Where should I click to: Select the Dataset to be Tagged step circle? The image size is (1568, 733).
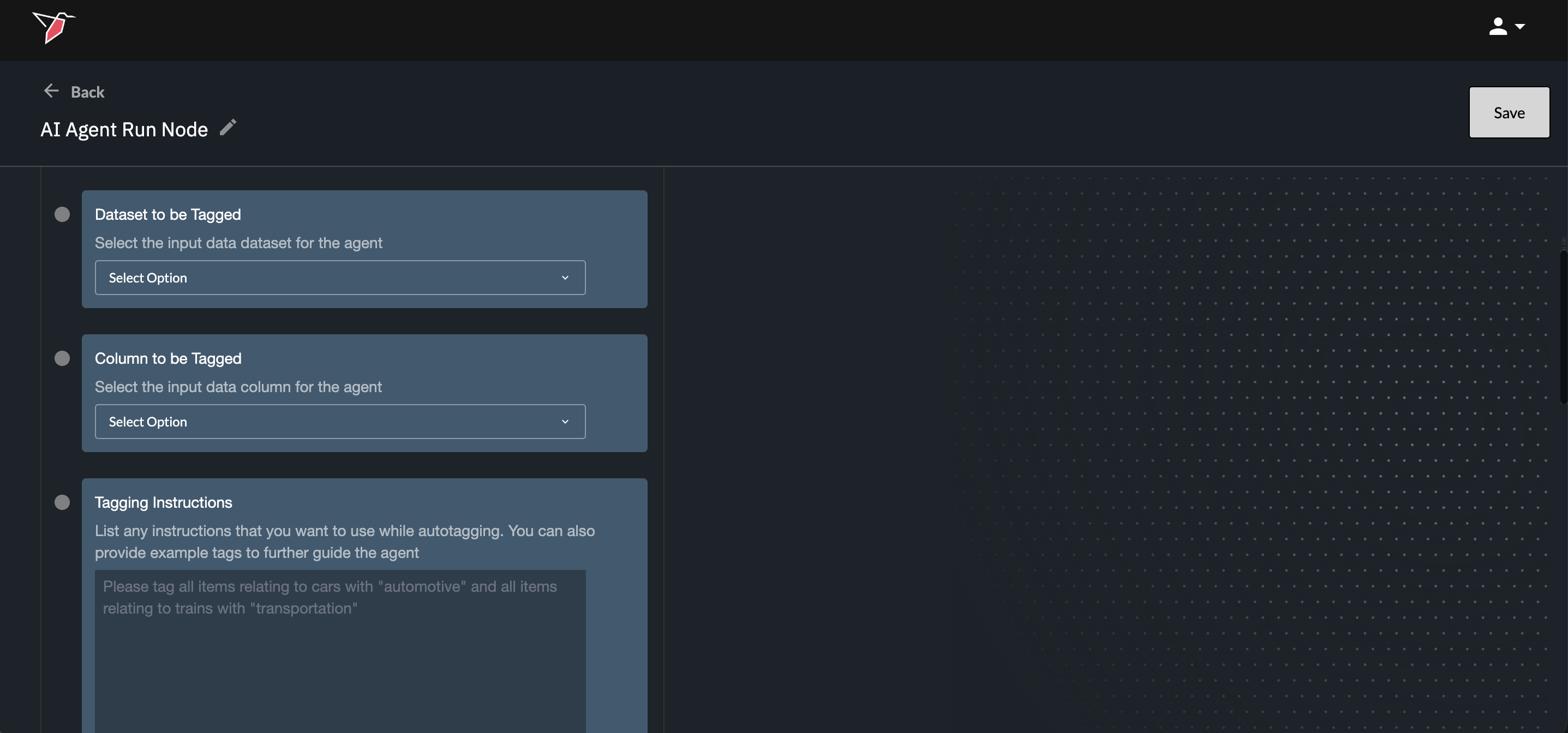pos(62,215)
